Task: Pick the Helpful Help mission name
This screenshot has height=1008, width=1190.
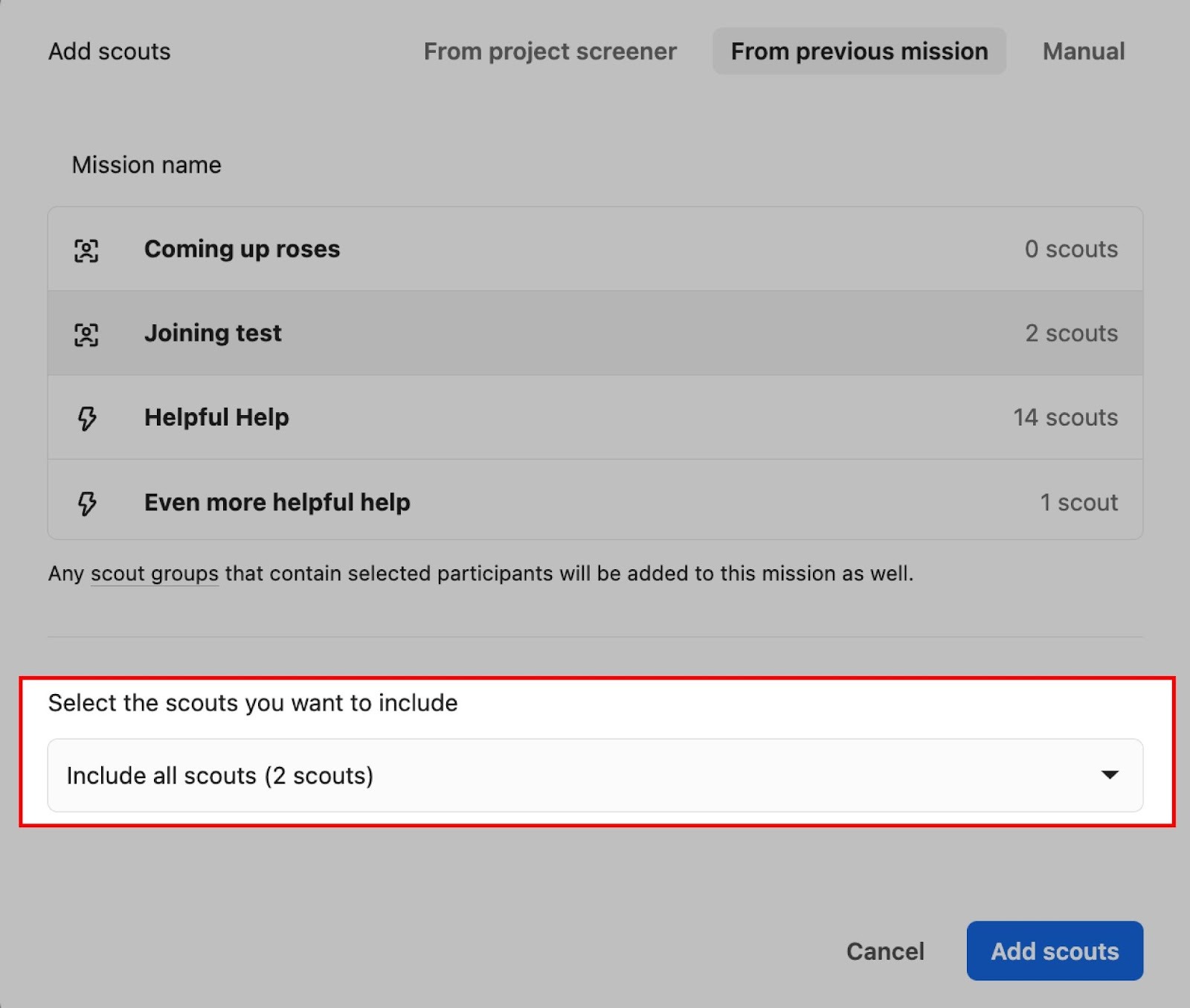Action: 216,417
